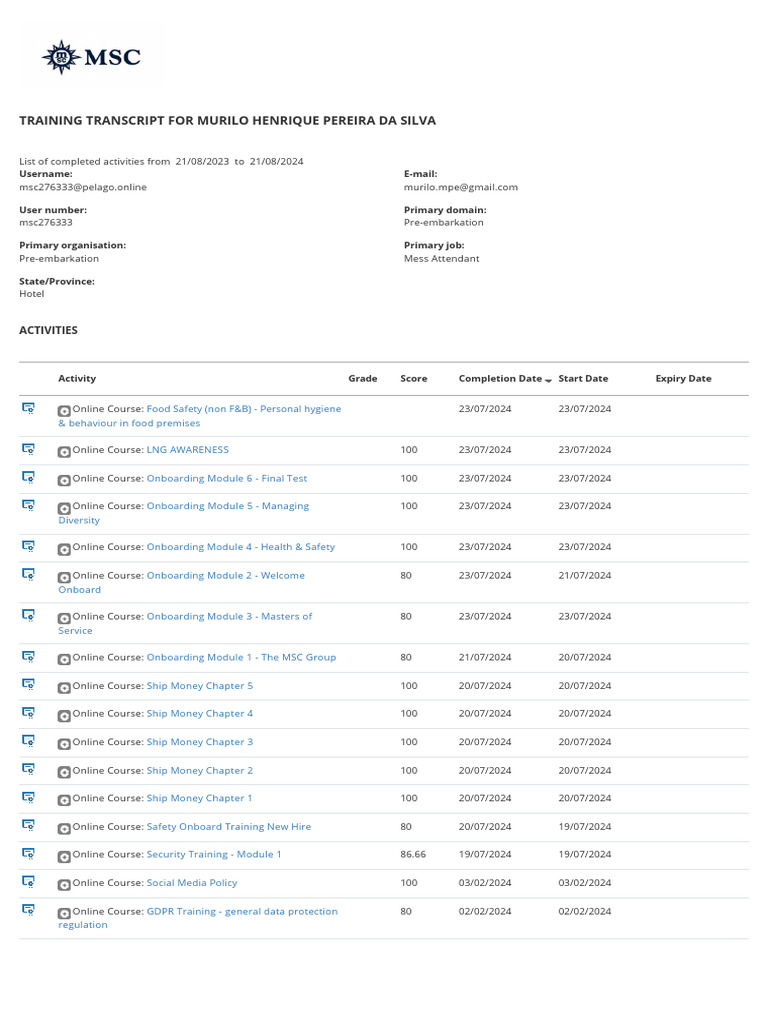Image resolution: width=768 pixels, height=1024 pixels.
Task: Click the score 86.66 value
Action: click(x=413, y=854)
